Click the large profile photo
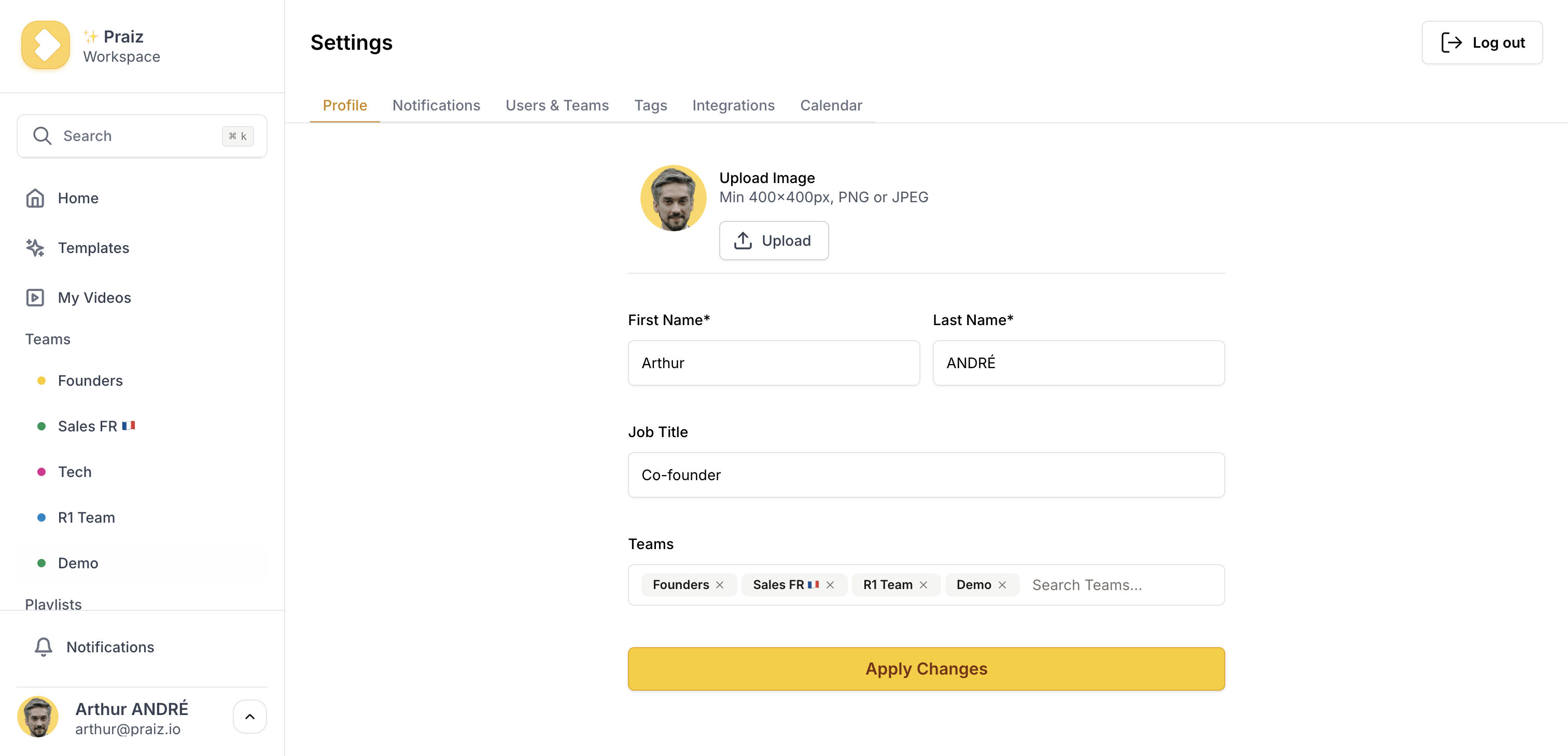Image resolution: width=1568 pixels, height=756 pixels. (x=673, y=198)
